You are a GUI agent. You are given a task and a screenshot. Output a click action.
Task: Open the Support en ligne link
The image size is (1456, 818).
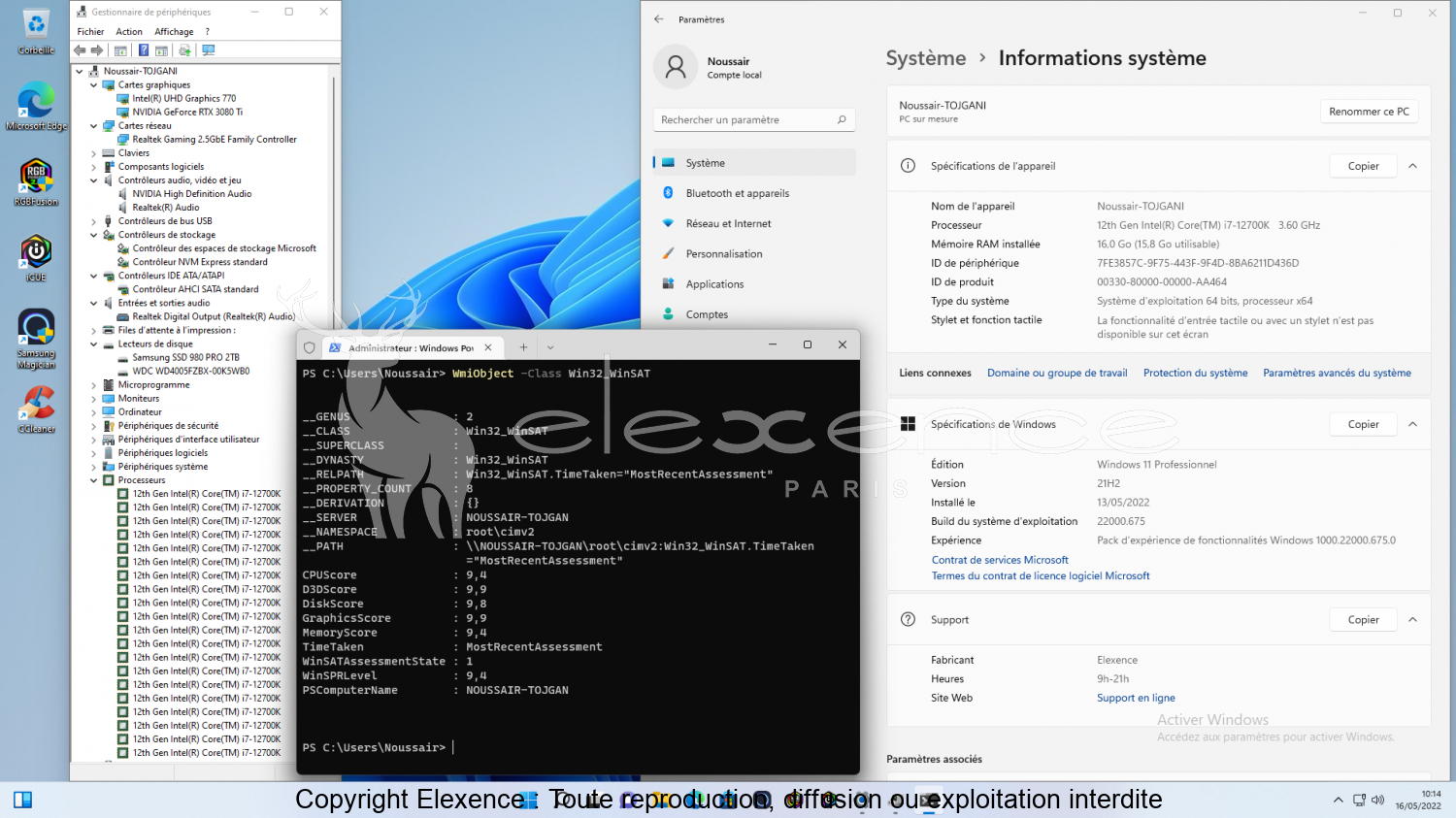(1136, 698)
